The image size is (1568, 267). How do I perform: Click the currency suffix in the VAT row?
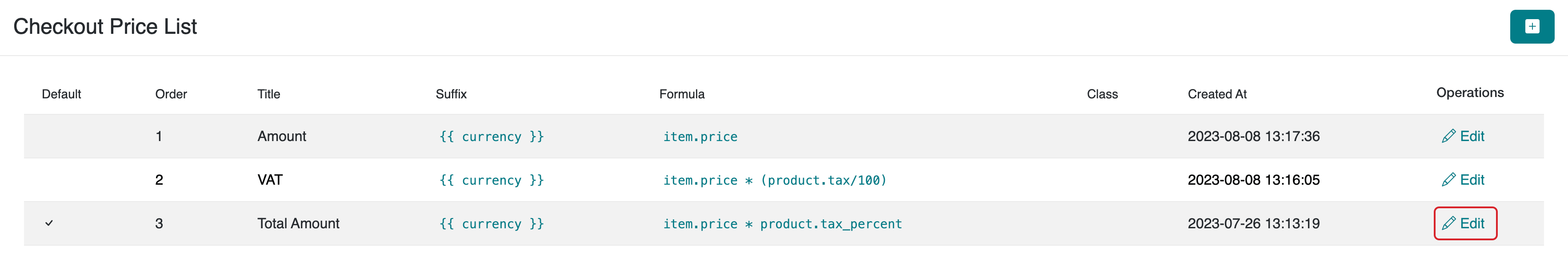(491, 180)
